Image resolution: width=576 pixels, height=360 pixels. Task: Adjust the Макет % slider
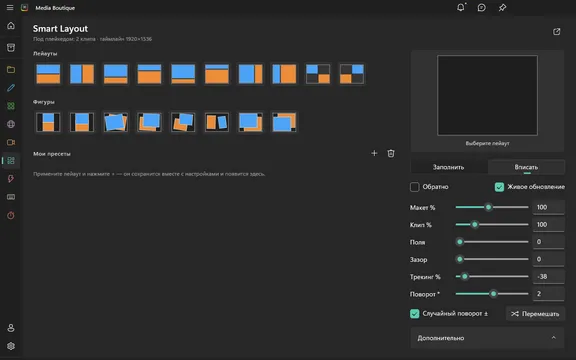coord(492,207)
